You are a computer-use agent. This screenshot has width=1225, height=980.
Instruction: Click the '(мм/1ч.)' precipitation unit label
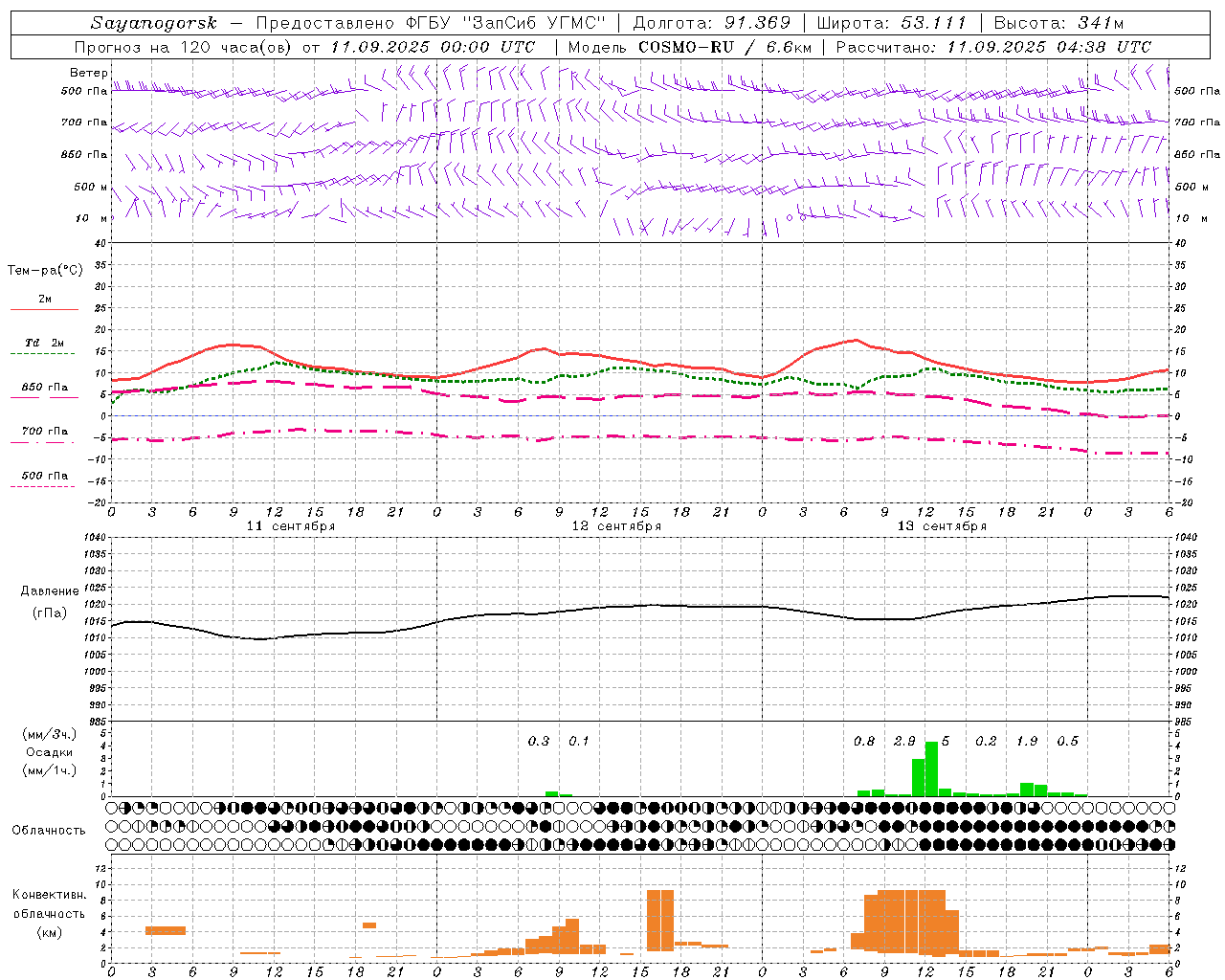tap(49, 770)
